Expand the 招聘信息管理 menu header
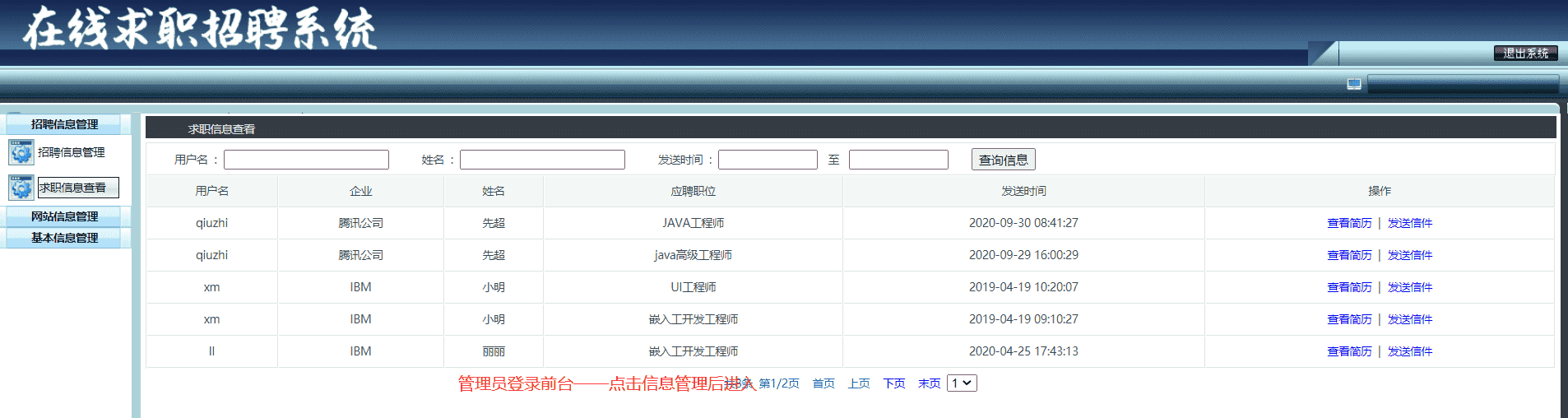This screenshot has width=1568, height=418. [65, 124]
